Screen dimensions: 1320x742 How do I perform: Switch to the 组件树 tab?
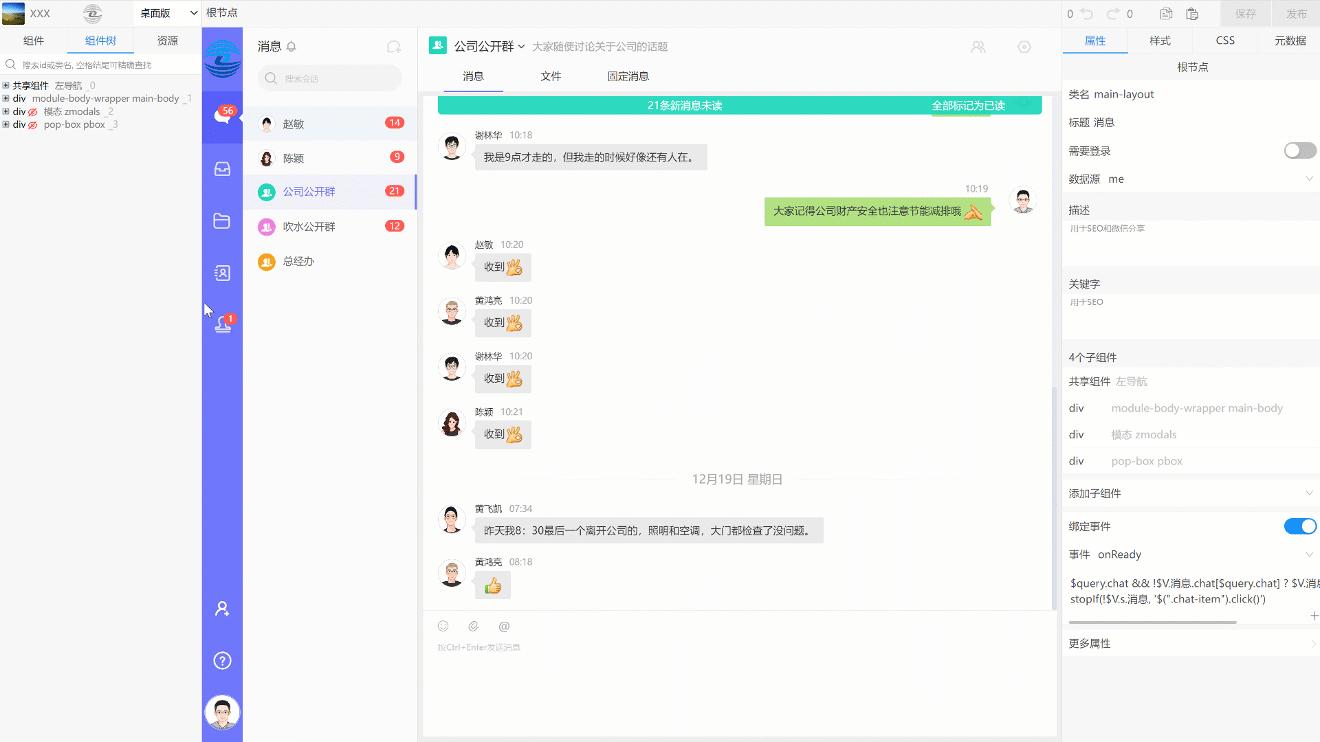coord(100,41)
